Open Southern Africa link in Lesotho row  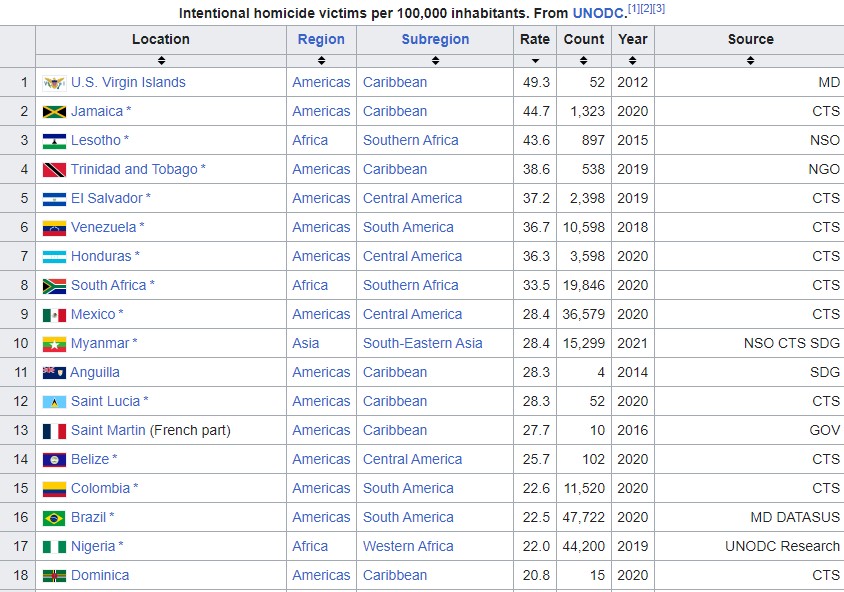click(x=411, y=140)
